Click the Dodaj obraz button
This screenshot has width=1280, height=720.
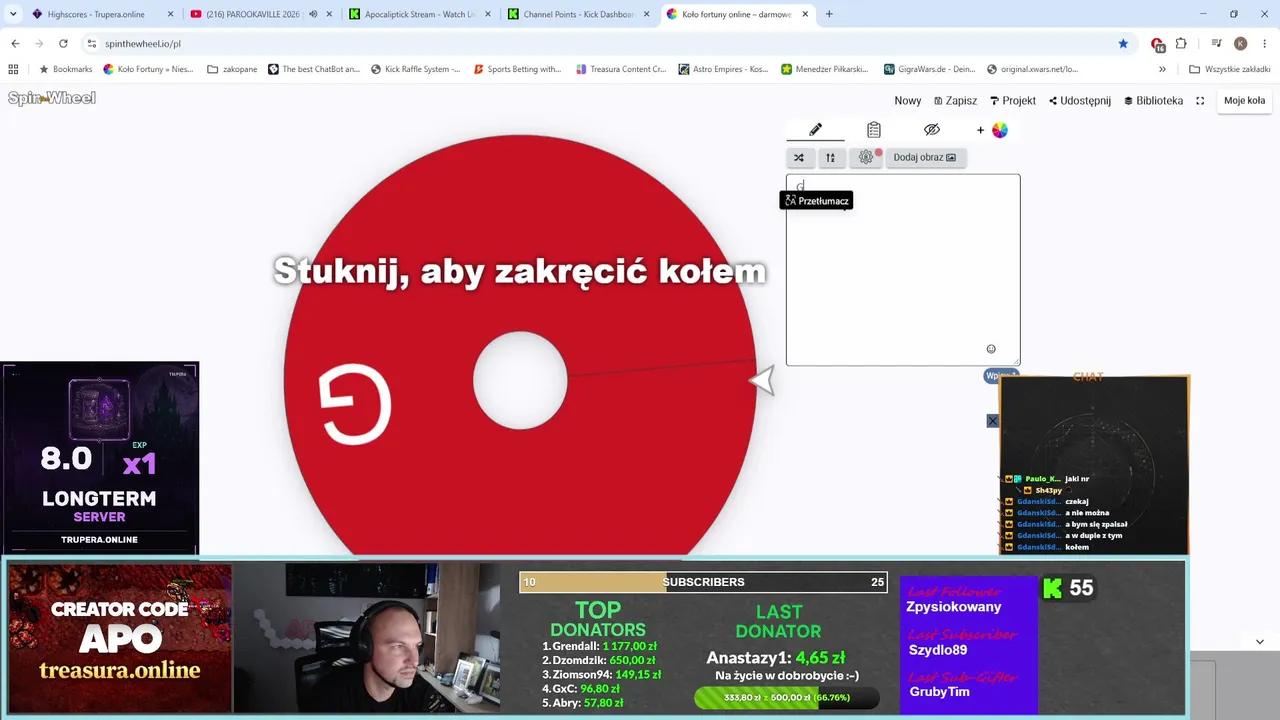pos(925,157)
